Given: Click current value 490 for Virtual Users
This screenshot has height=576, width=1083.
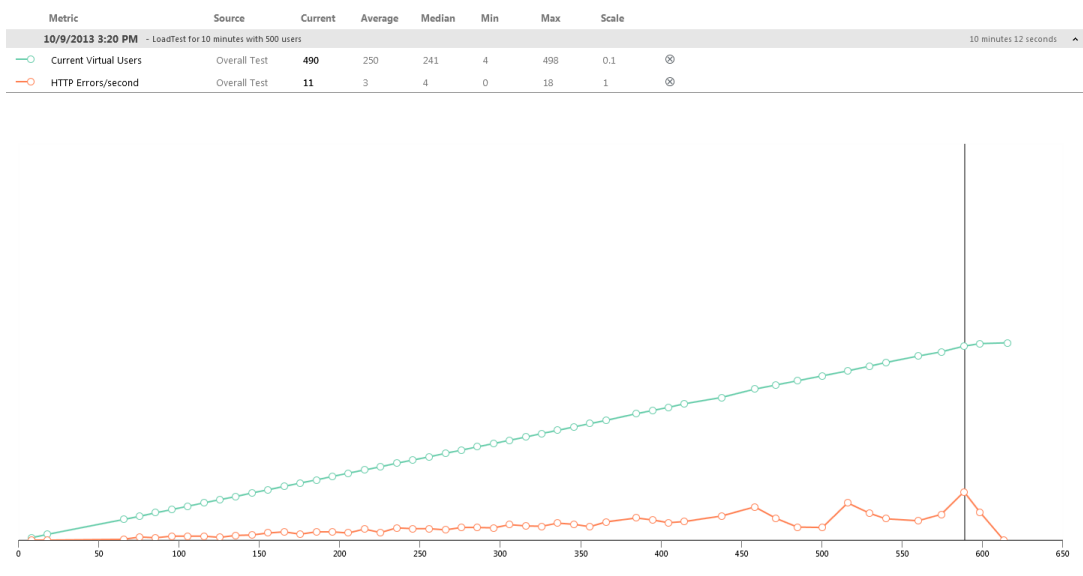Looking at the screenshot, I should pos(311,60).
